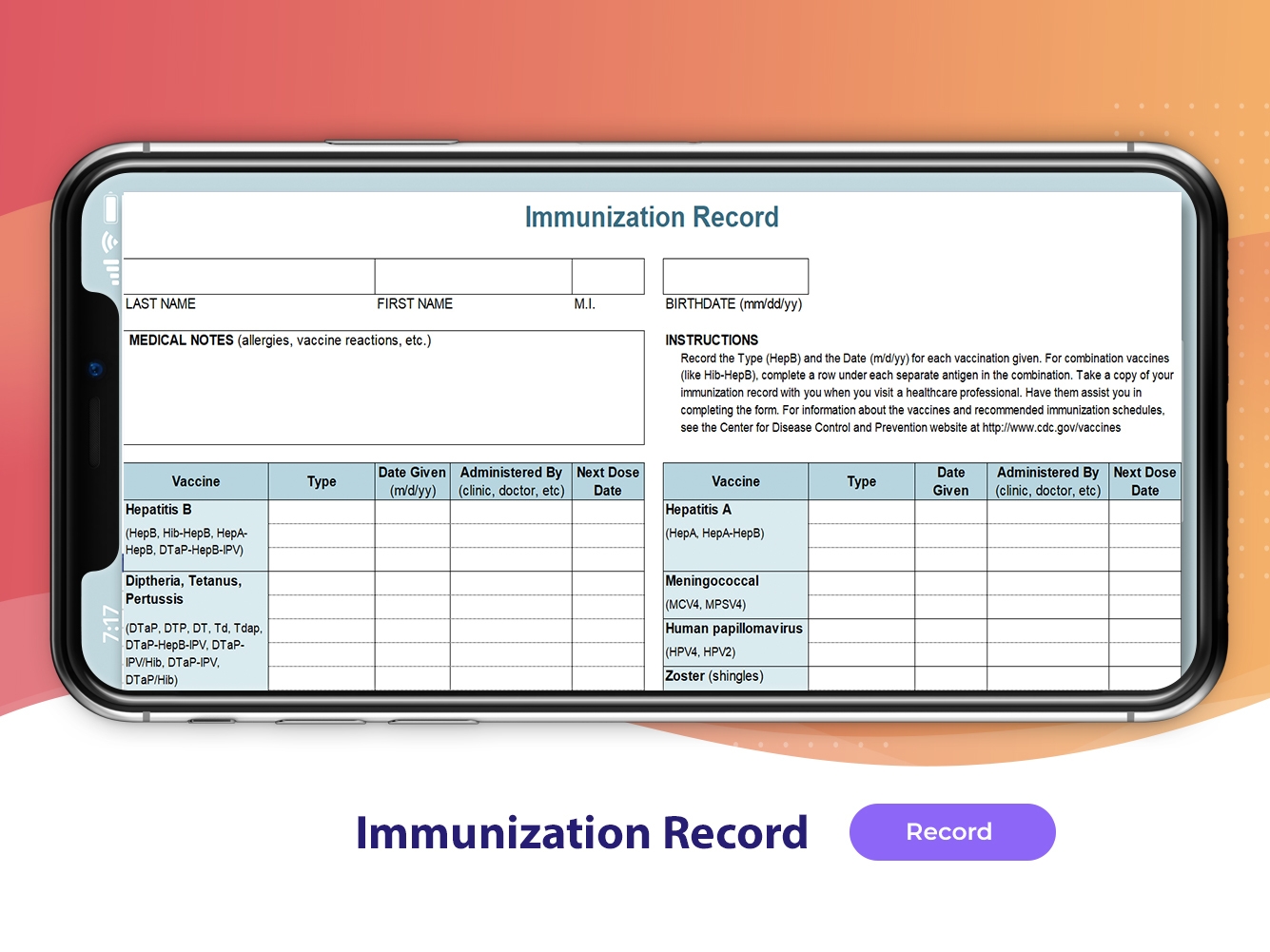This screenshot has width=1270, height=952.
Task: Tap the cellular signal bars icon
Action: point(111,272)
